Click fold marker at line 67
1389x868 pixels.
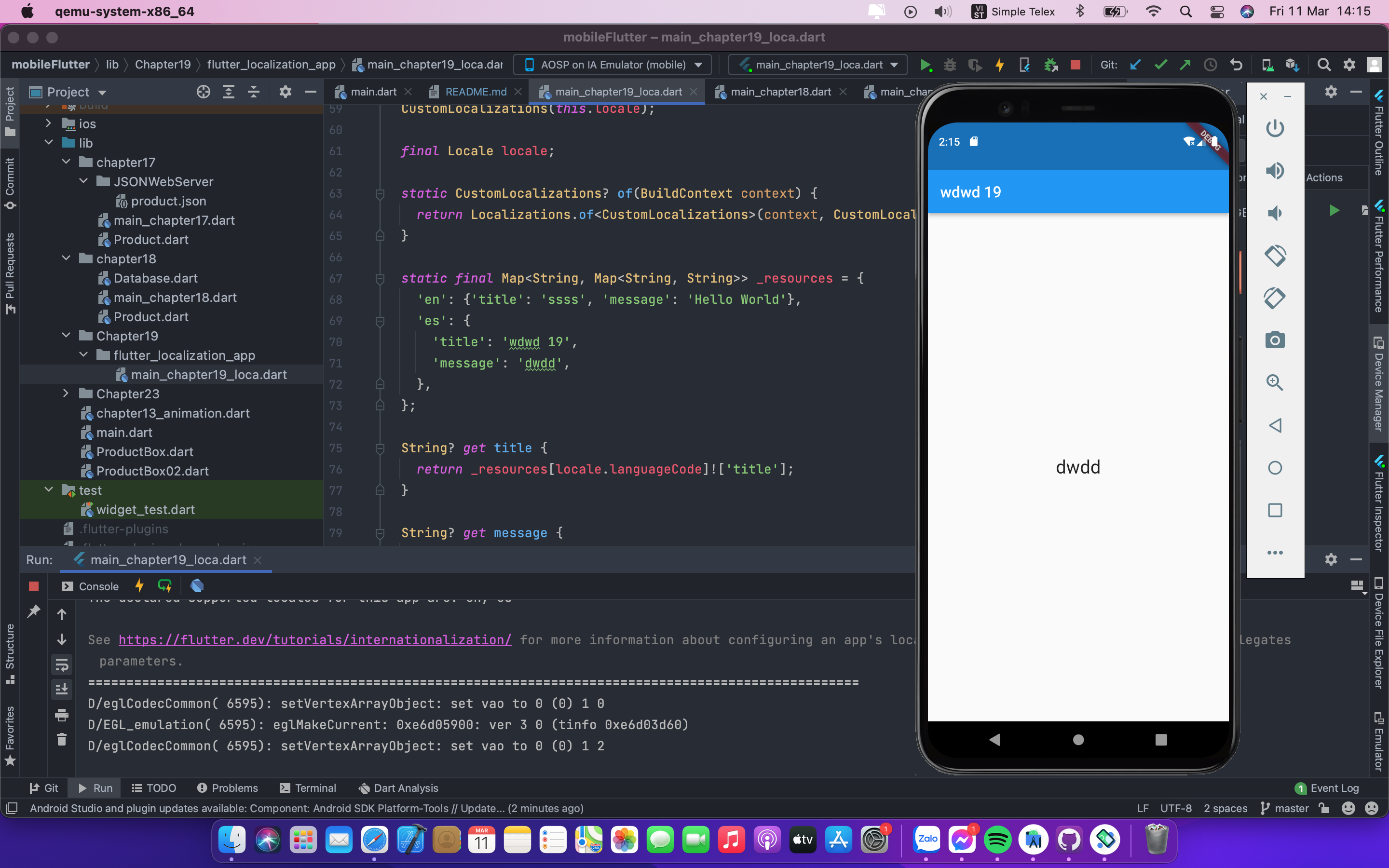coord(380,278)
